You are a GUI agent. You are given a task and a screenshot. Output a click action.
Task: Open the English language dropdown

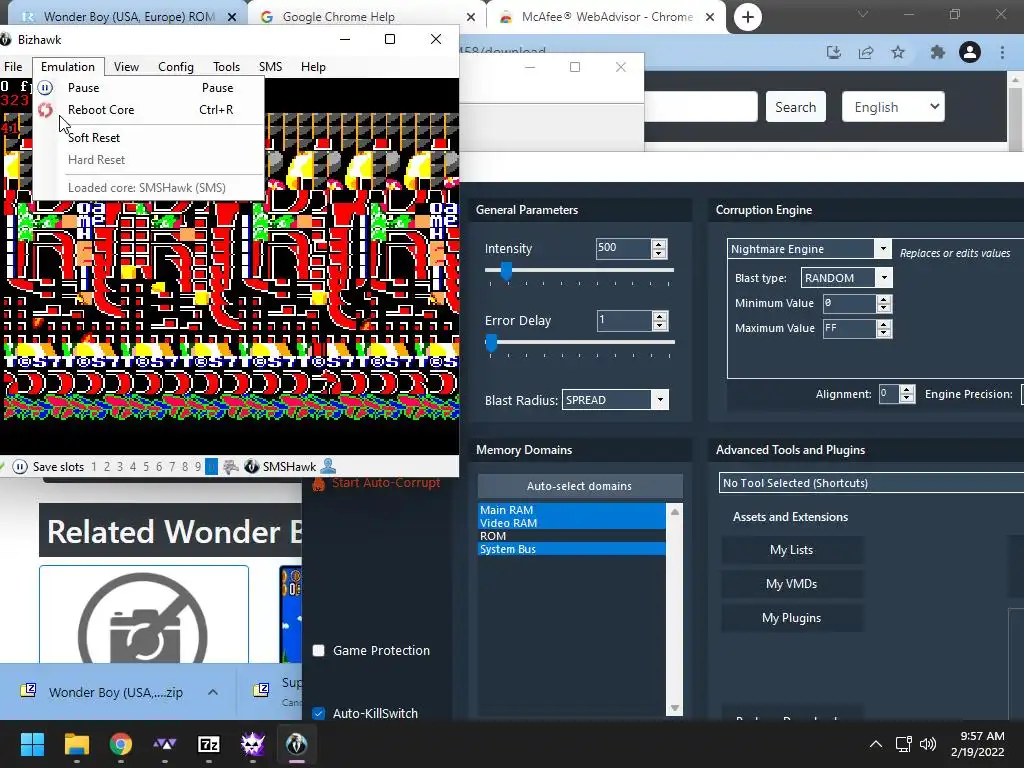[893, 107]
